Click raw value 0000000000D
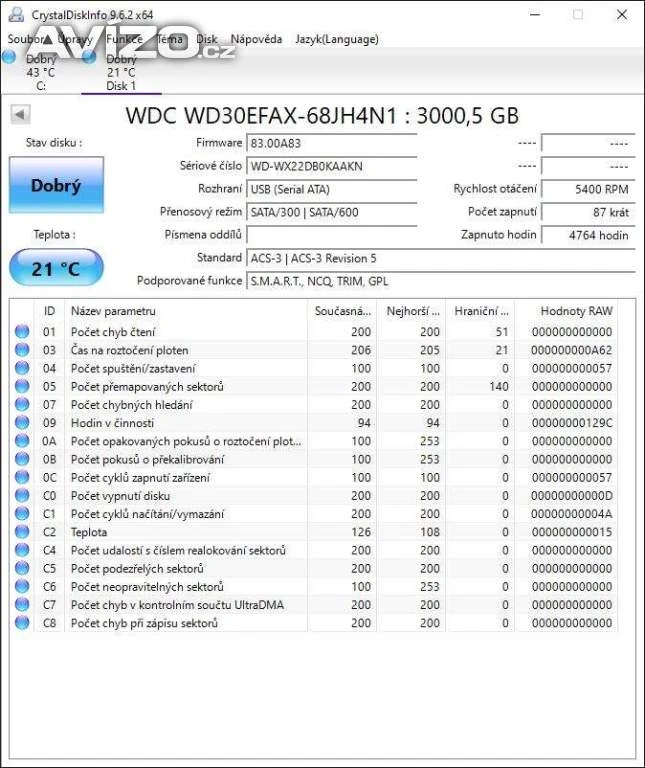645x768 pixels. pyautogui.click(x=572, y=496)
